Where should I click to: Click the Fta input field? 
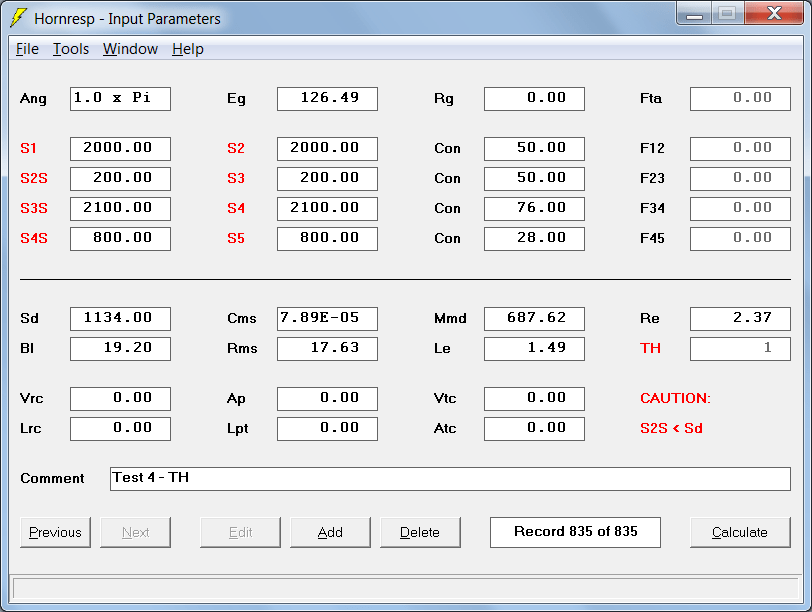tap(741, 99)
